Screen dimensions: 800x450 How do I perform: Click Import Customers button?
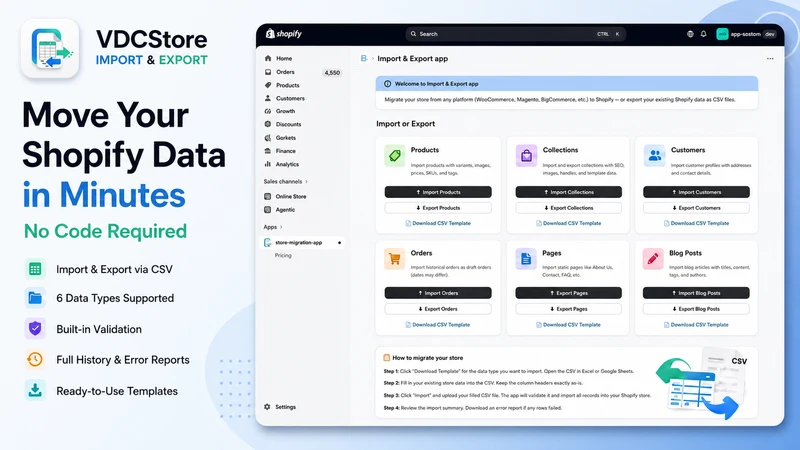click(x=696, y=192)
